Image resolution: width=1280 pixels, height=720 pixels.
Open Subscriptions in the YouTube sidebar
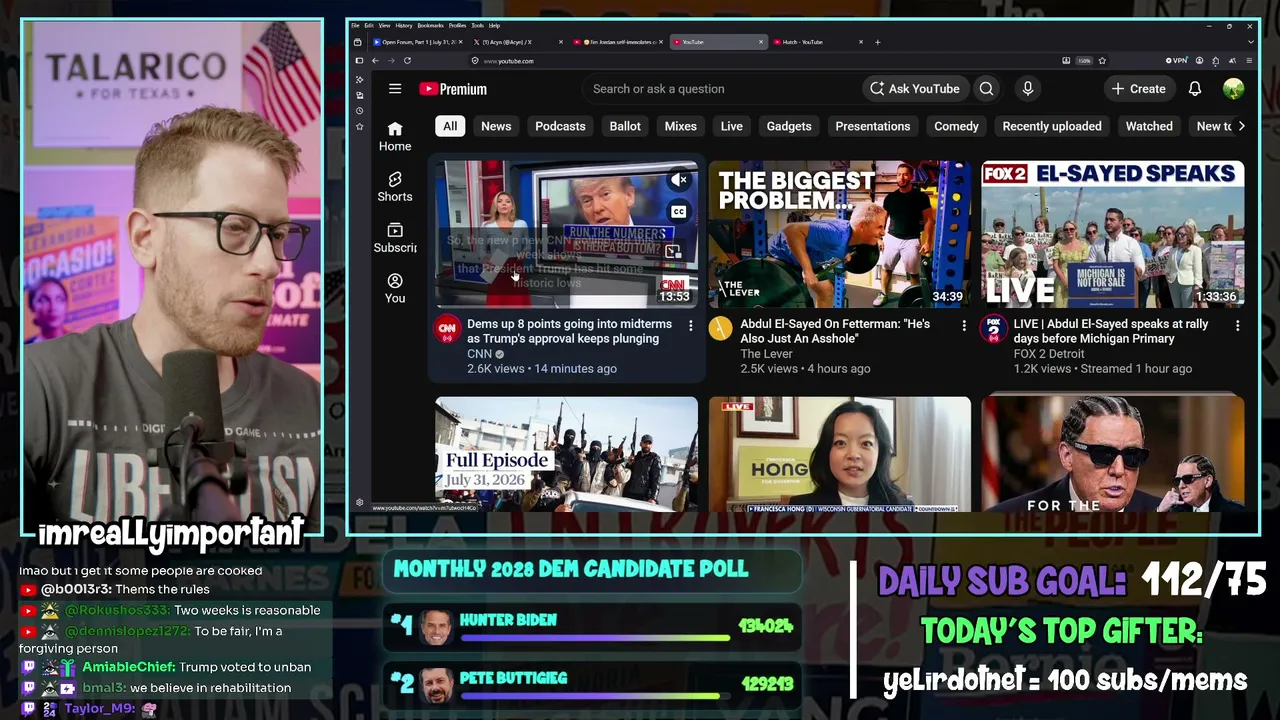point(395,238)
